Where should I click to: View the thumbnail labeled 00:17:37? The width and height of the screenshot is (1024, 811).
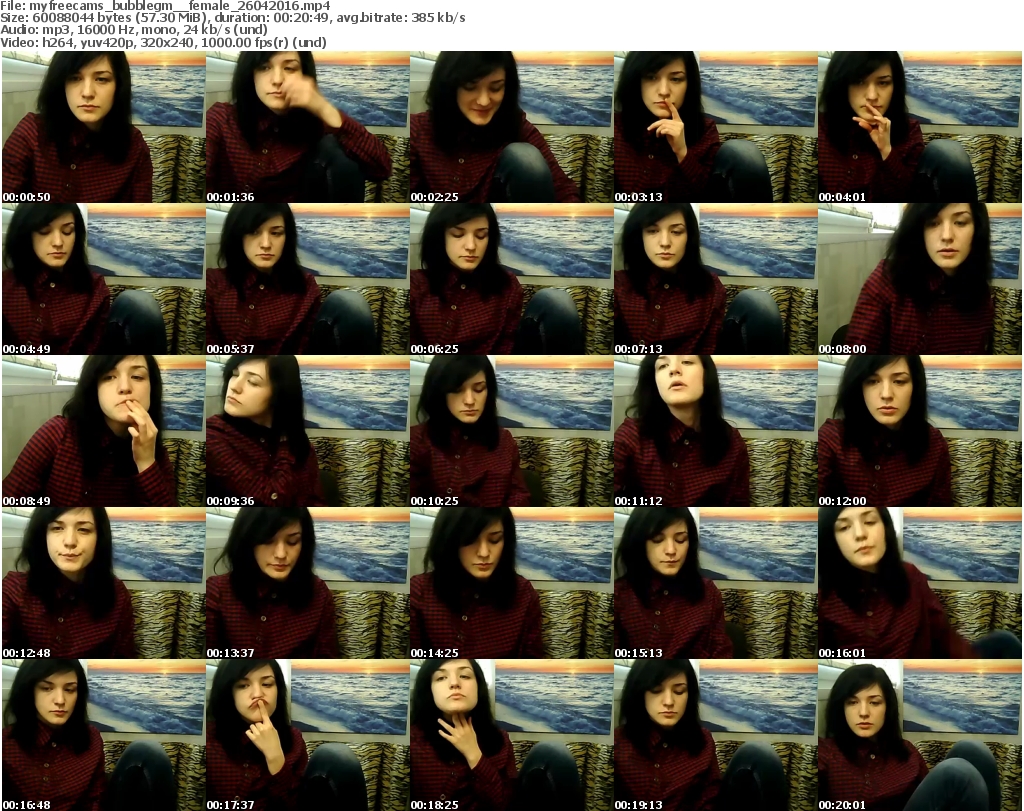(x=308, y=735)
